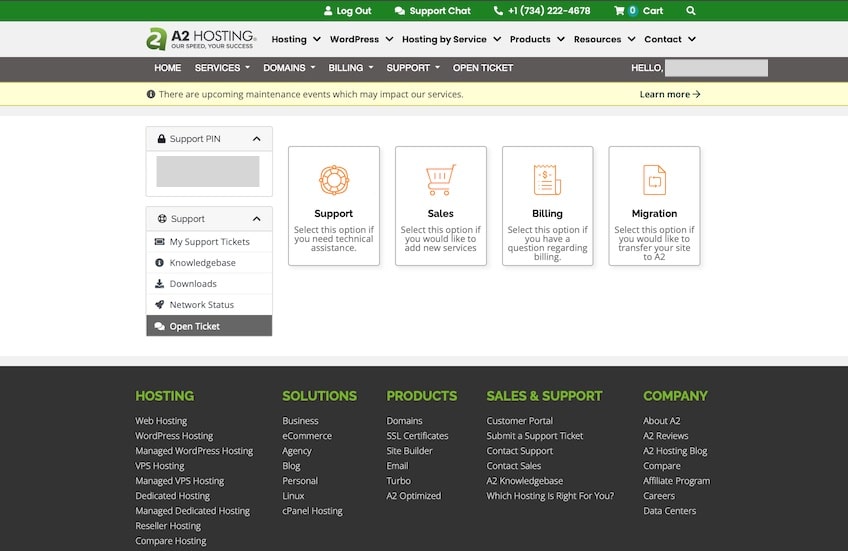Open Site Builder footer link

click(409, 450)
